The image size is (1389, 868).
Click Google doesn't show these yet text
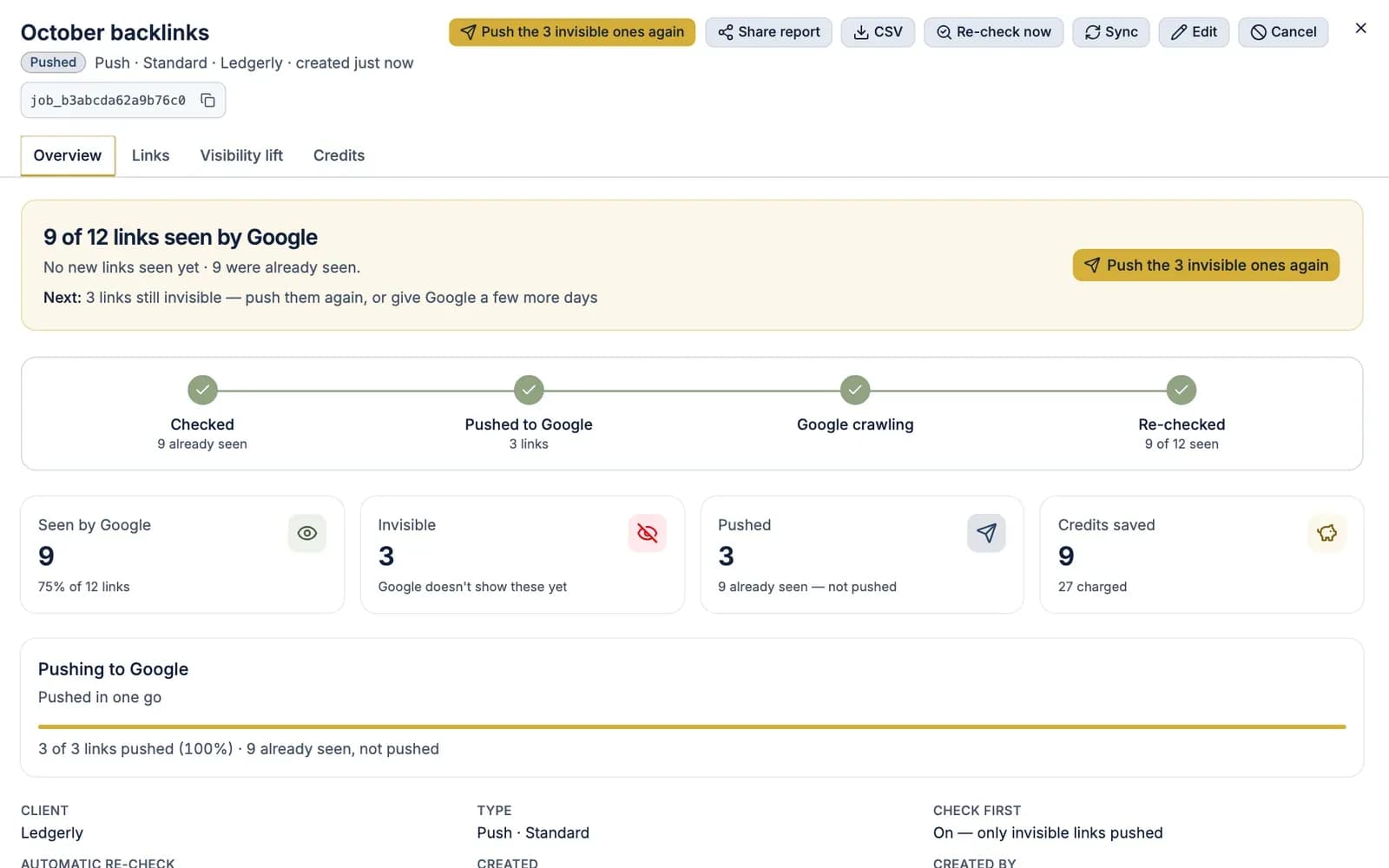point(472,587)
